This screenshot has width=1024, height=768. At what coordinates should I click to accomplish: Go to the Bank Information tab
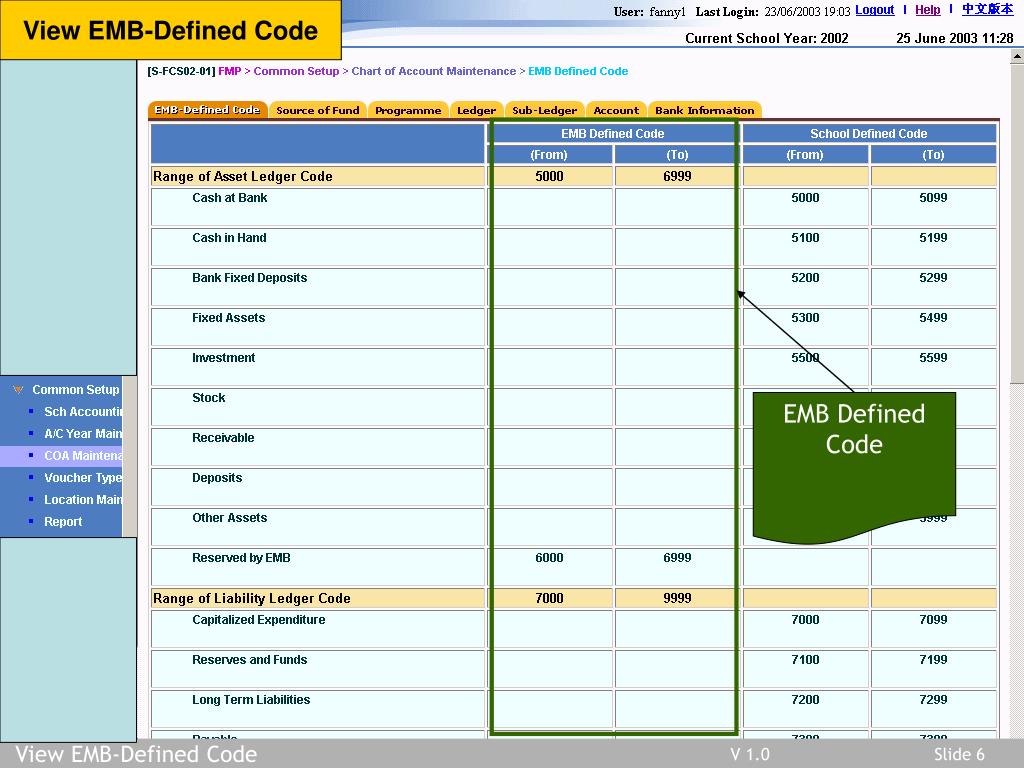(x=704, y=111)
